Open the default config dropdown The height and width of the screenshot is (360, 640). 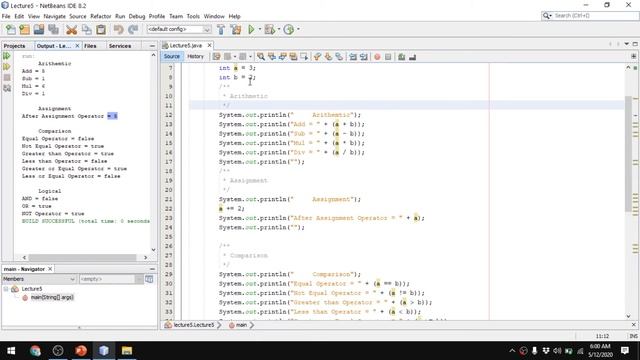pos(179,29)
